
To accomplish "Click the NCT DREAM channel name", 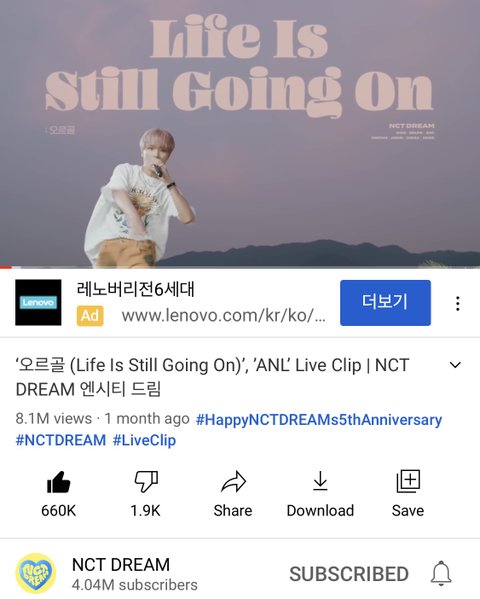I will [x=121, y=565].
